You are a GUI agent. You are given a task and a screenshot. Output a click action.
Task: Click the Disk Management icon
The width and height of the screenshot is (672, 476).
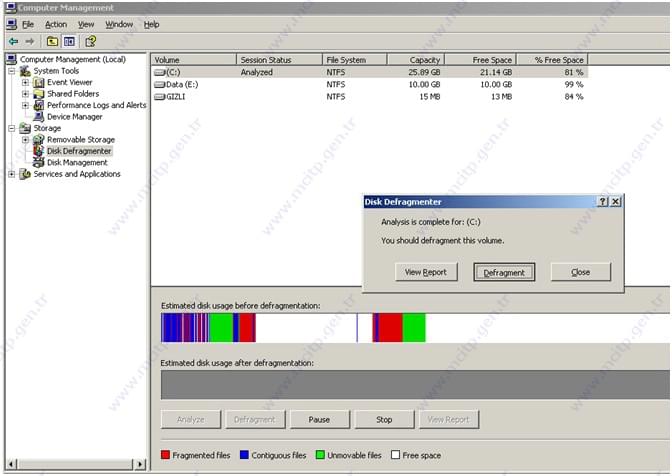tap(39, 162)
